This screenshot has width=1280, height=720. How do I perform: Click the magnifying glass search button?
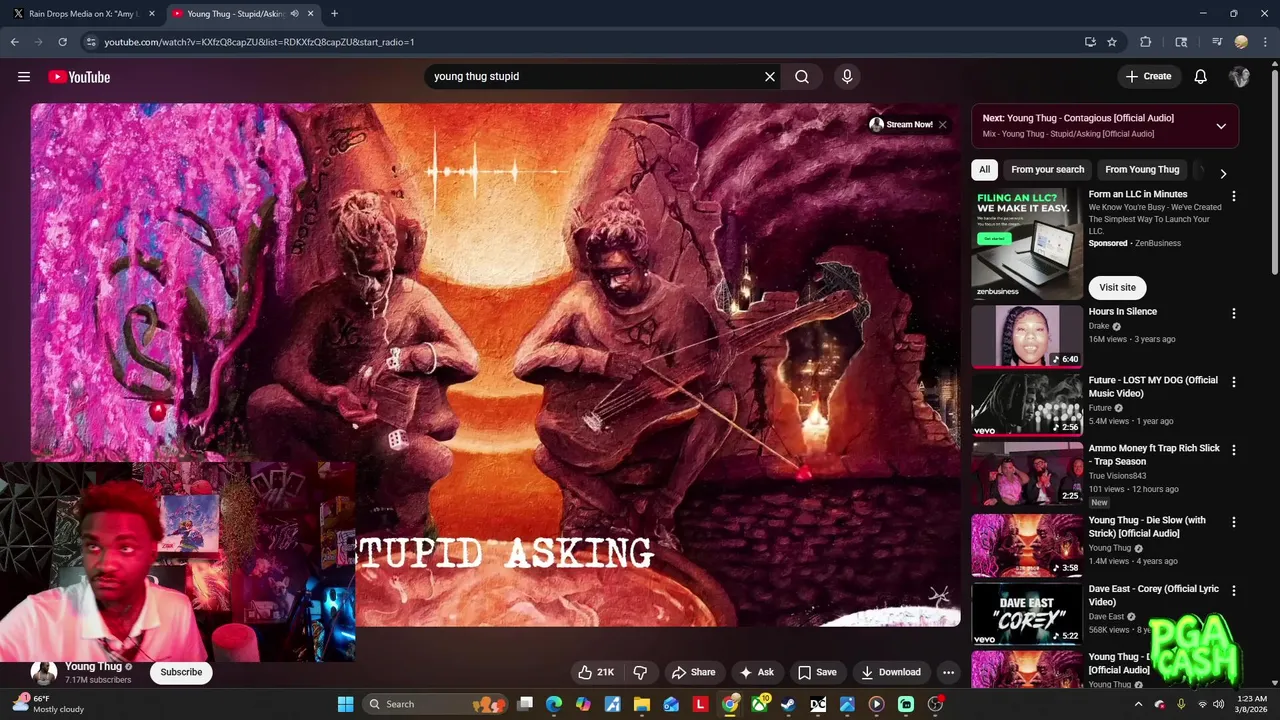pos(802,77)
